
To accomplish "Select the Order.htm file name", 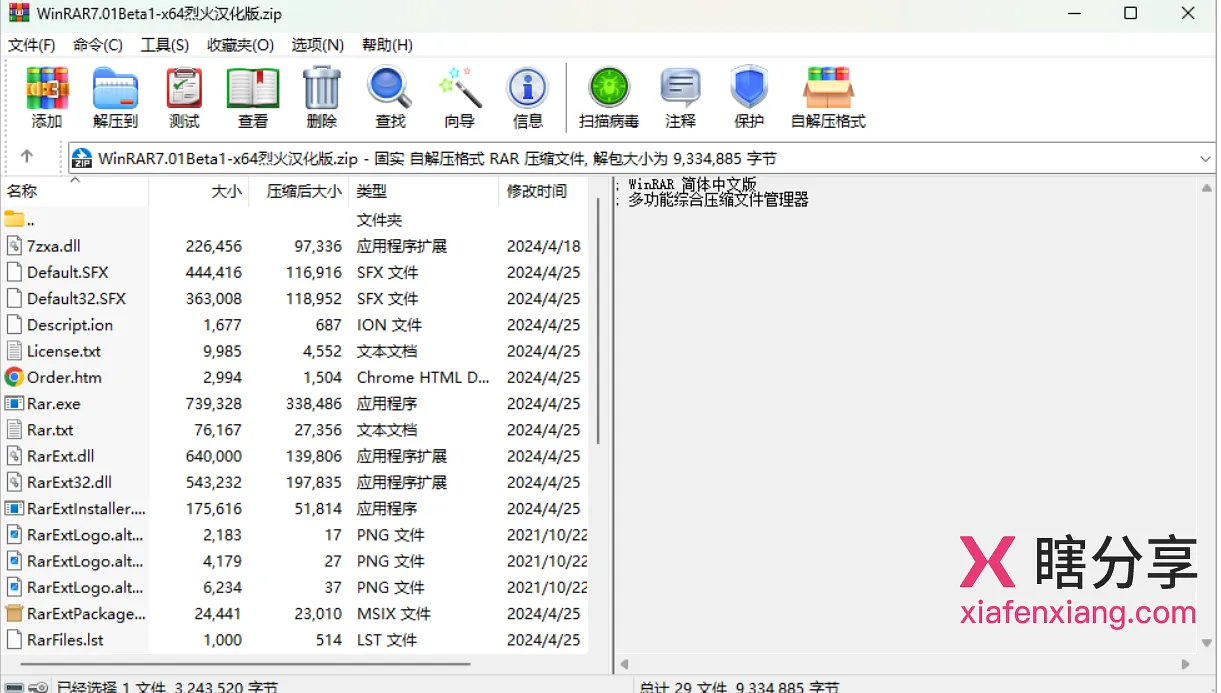I will pyautogui.click(x=64, y=377).
